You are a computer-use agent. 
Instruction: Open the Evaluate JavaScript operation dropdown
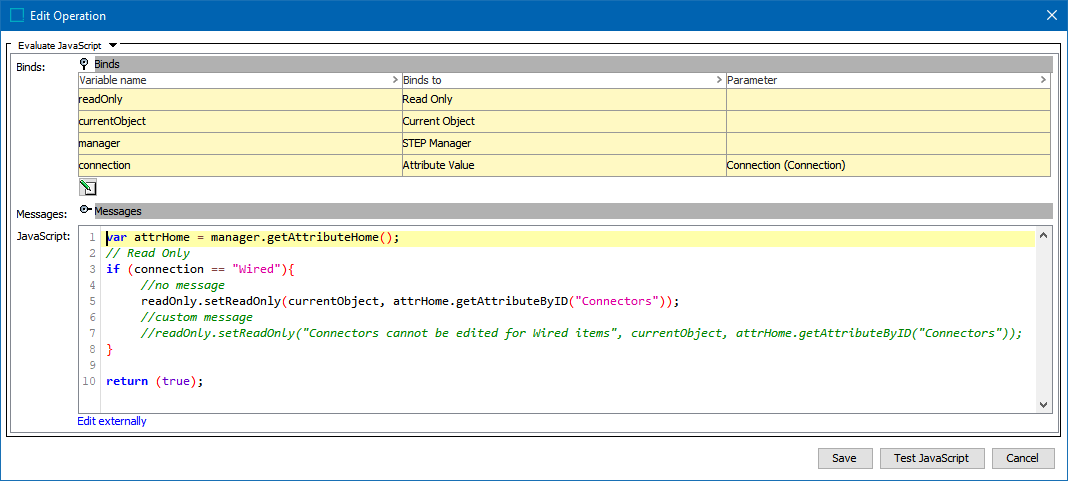coord(113,45)
